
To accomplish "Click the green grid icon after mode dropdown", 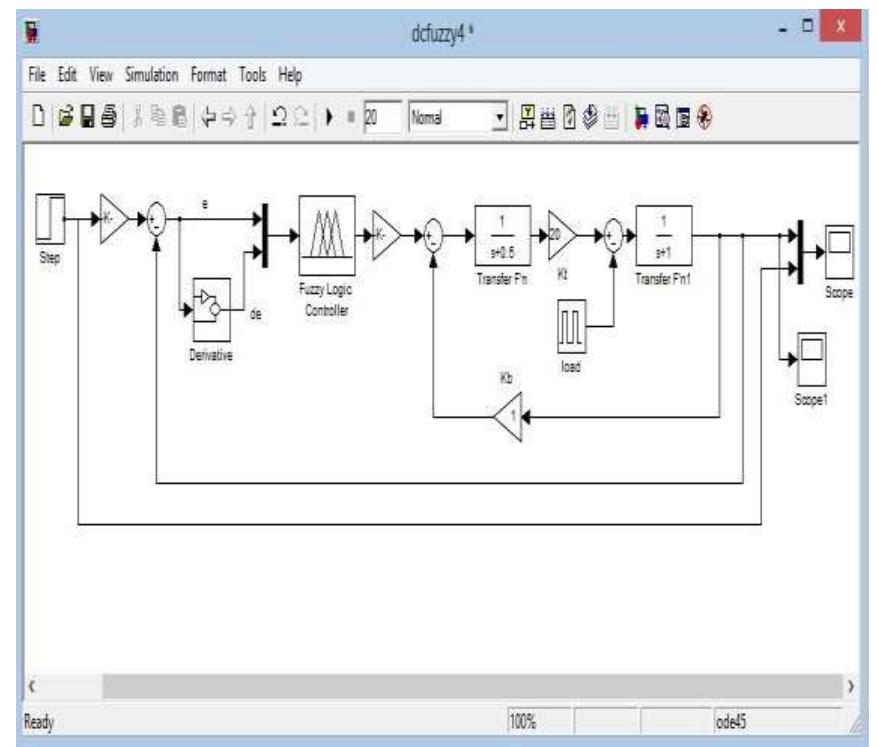I will point(527,117).
